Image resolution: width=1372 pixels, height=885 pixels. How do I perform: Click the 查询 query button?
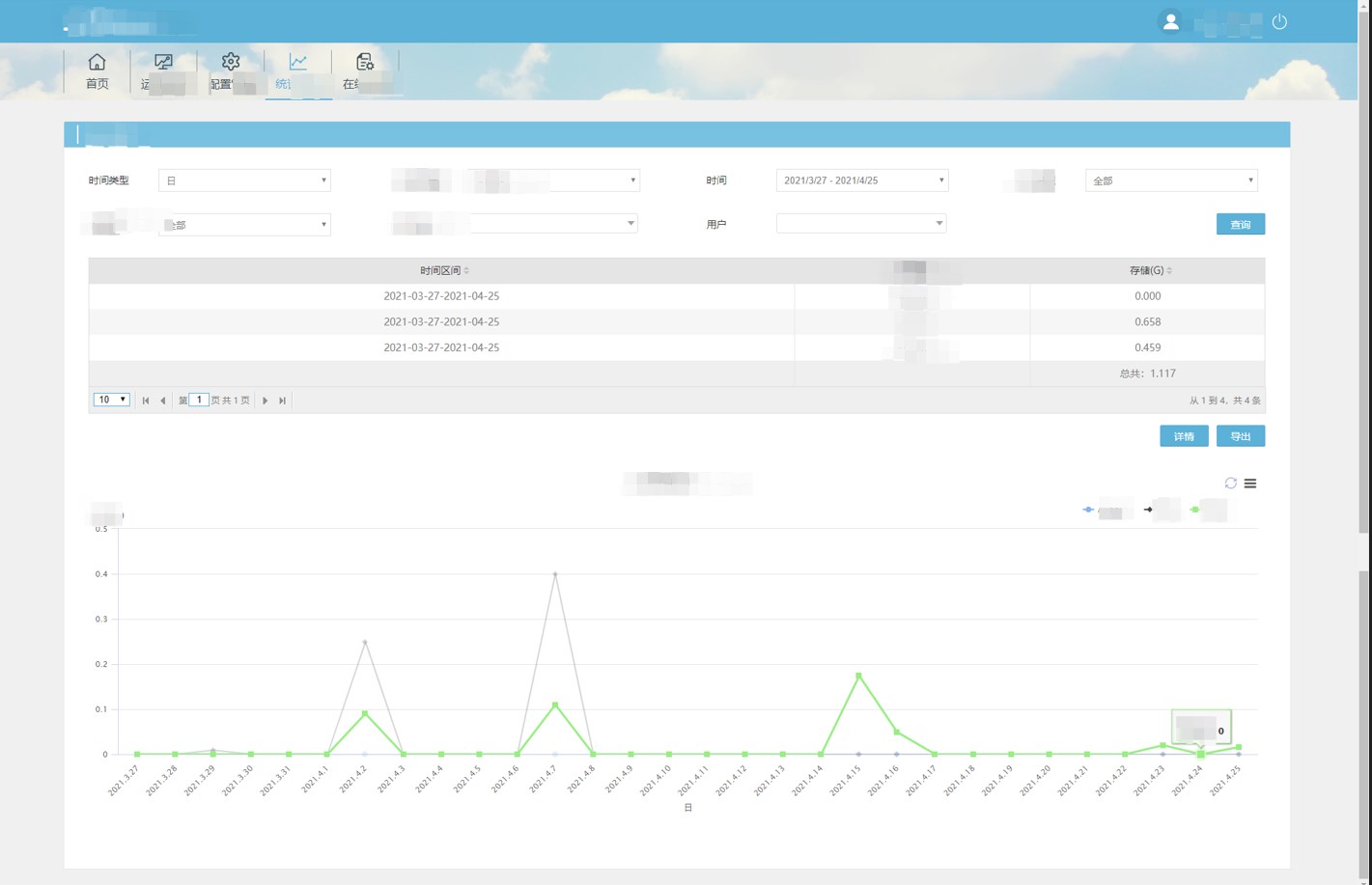(1240, 224)
